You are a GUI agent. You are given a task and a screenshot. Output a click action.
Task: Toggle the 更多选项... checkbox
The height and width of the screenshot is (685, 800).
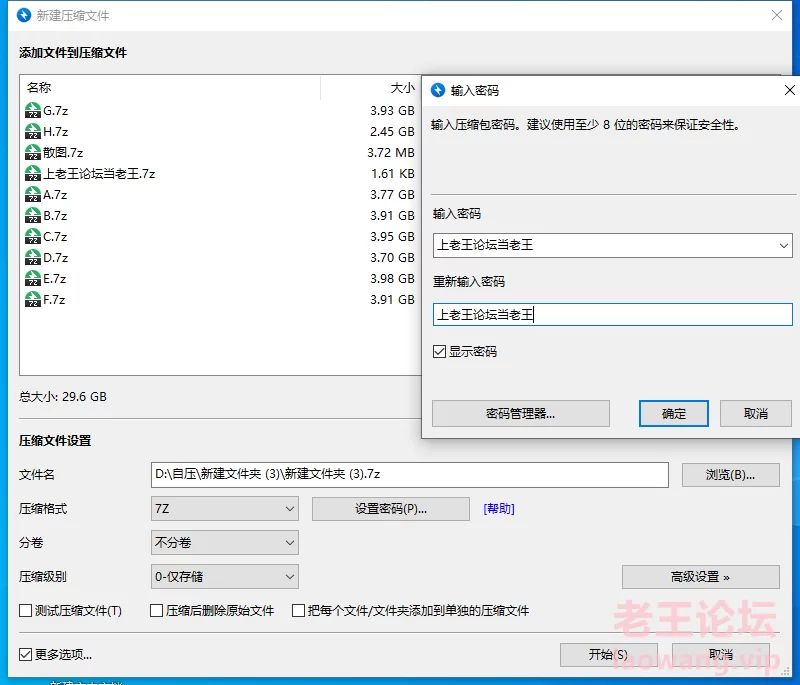[x=26, y=654]
